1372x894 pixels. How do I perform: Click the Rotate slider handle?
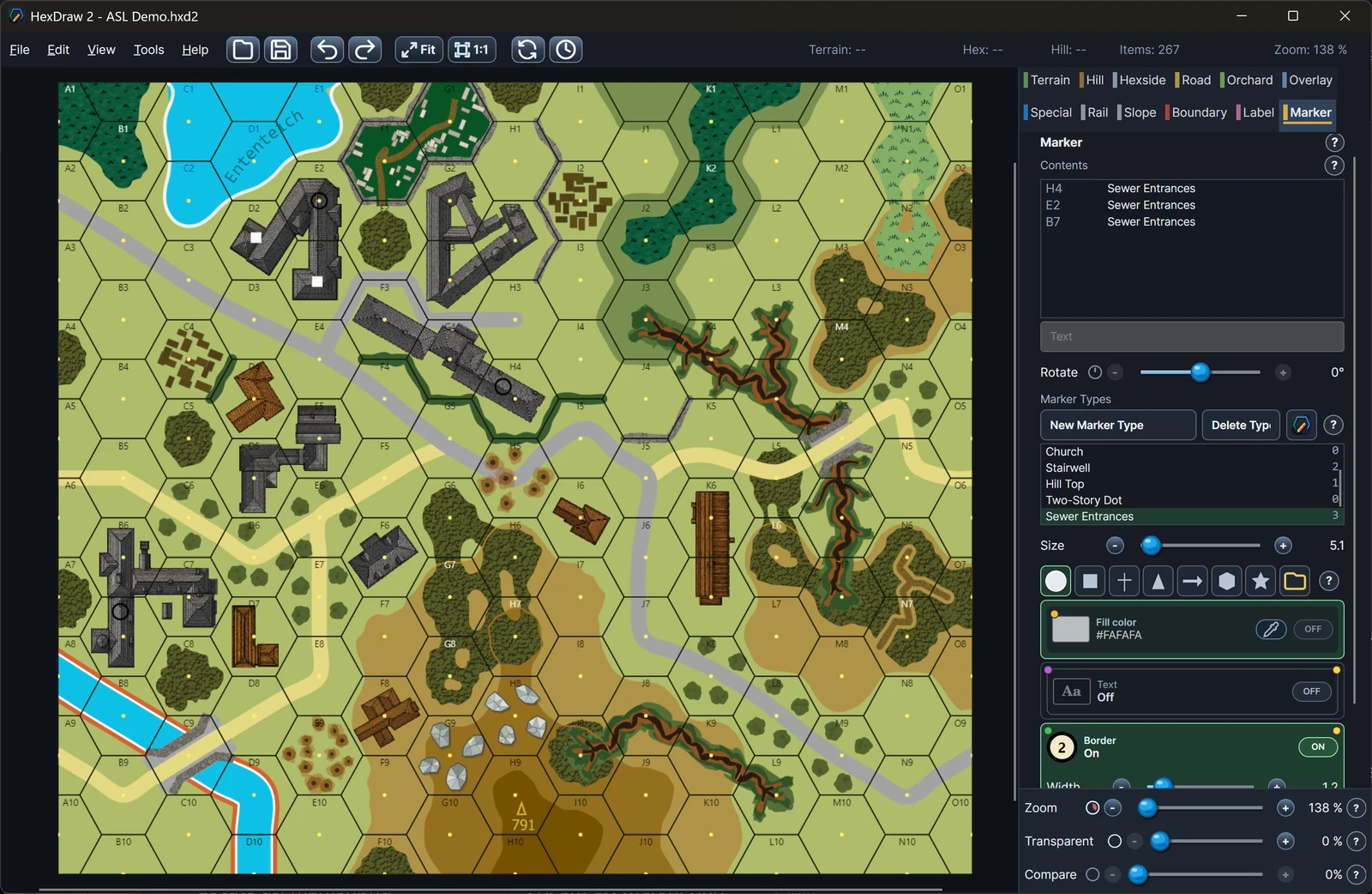tap(1200, 371)
